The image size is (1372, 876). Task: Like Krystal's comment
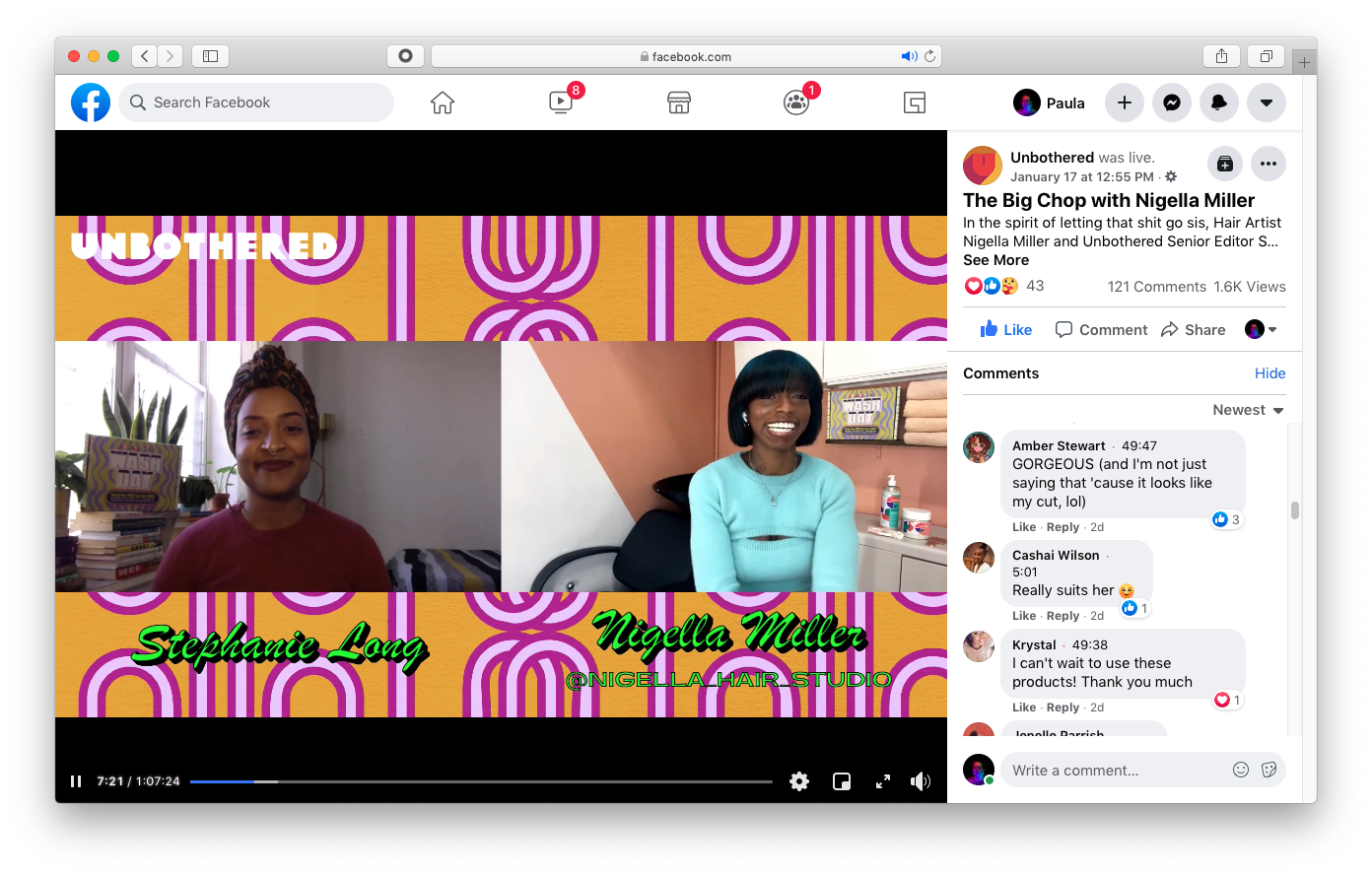click(x=1024, y=708)
